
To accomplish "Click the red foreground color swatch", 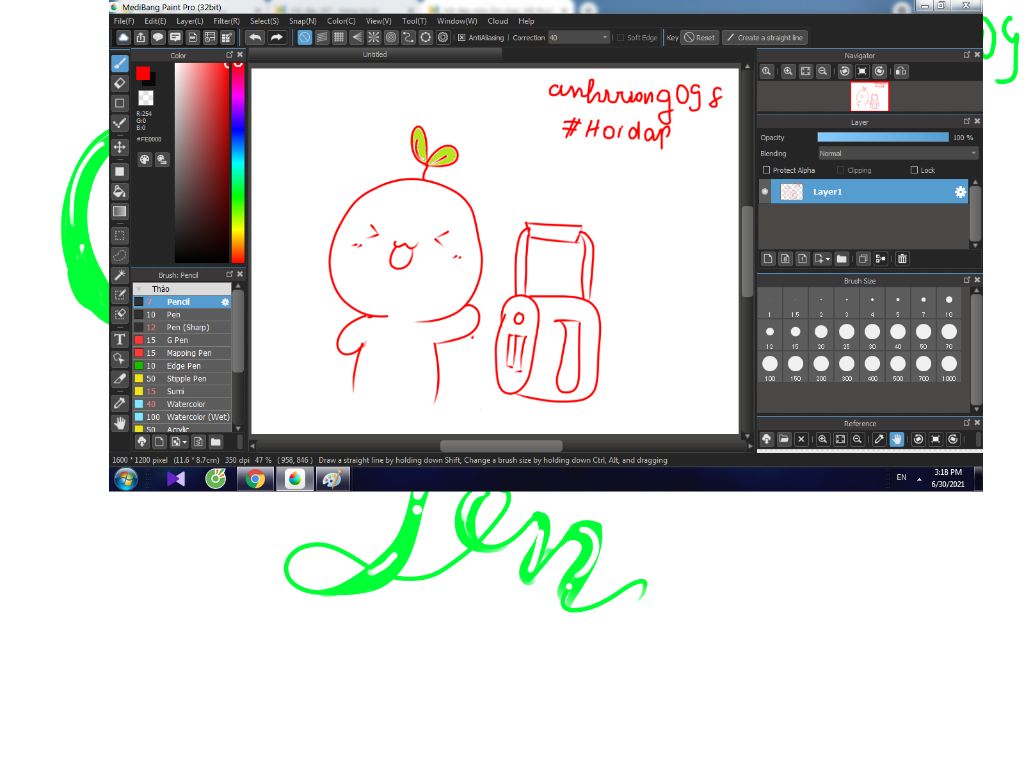I will tap(143, 73).
